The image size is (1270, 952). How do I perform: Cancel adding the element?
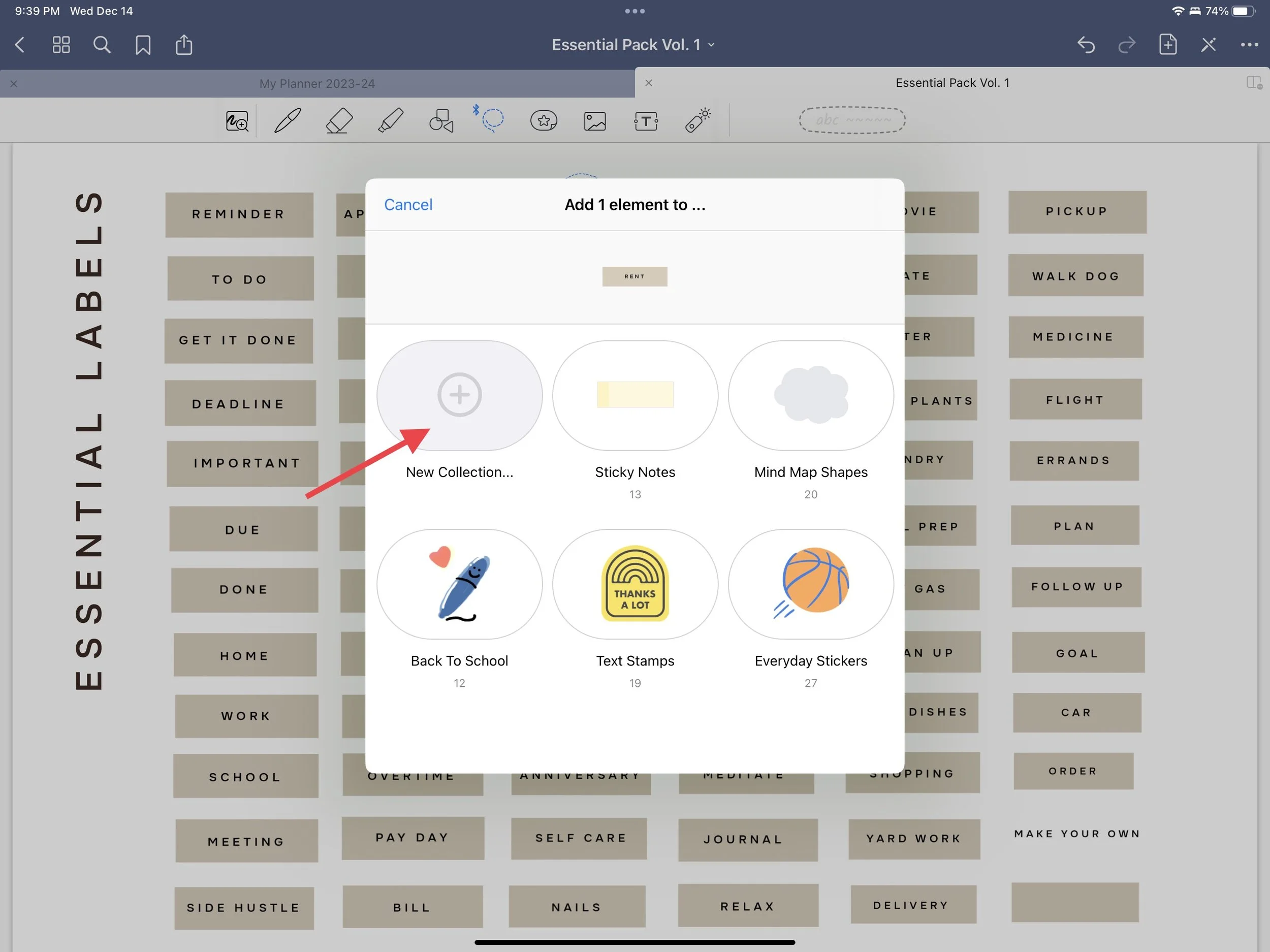[407, 204]
